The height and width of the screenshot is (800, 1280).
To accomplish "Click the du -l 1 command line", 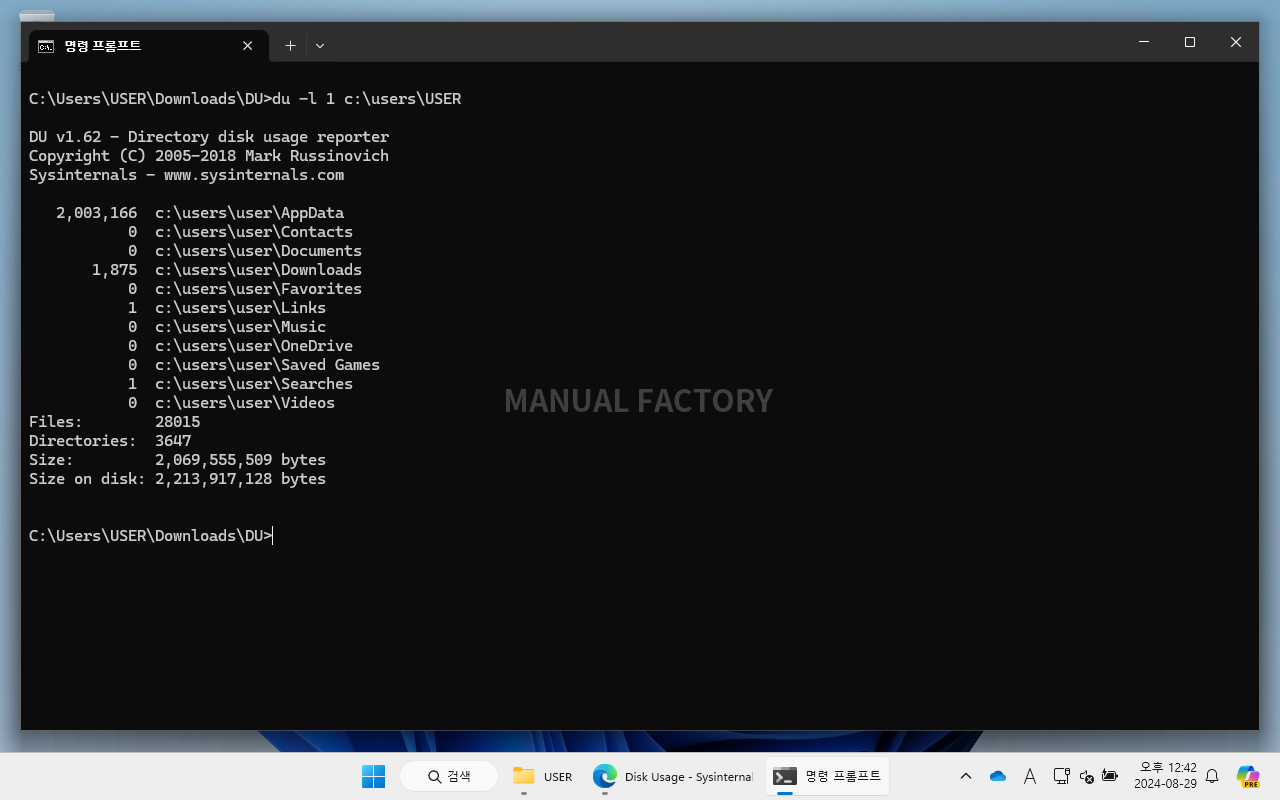I will click(x=367, y=99).
